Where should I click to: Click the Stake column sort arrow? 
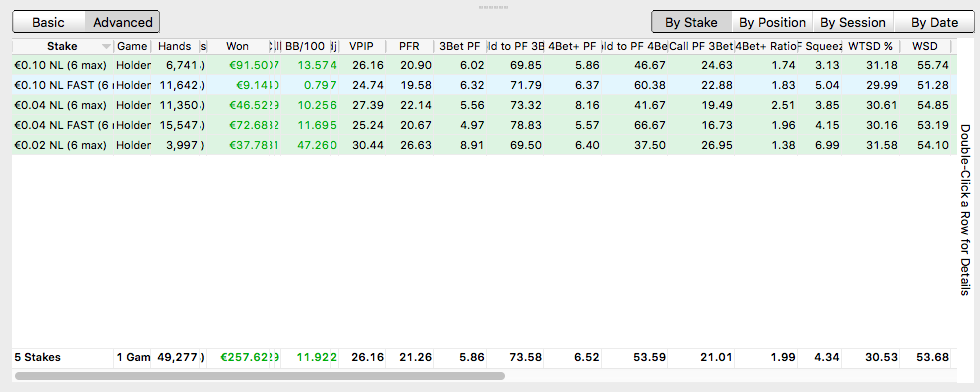106,47
